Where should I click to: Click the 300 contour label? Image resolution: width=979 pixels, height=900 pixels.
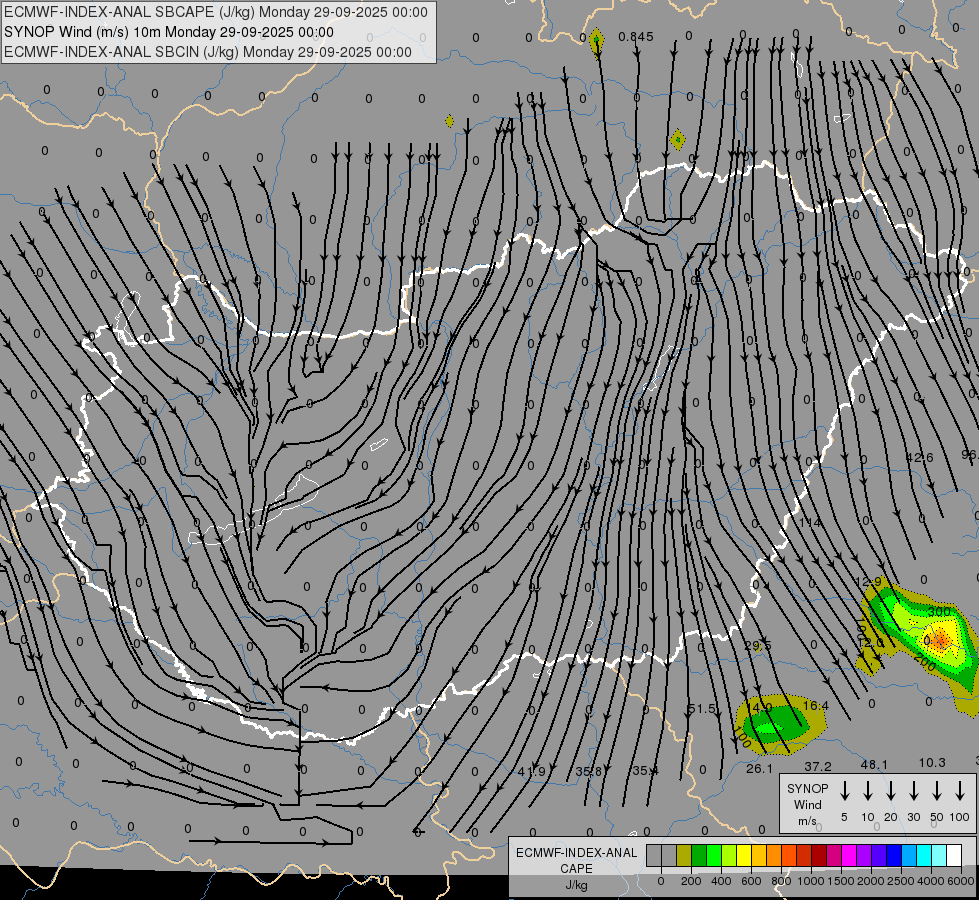pyautogui.click(x=939, y=611)
